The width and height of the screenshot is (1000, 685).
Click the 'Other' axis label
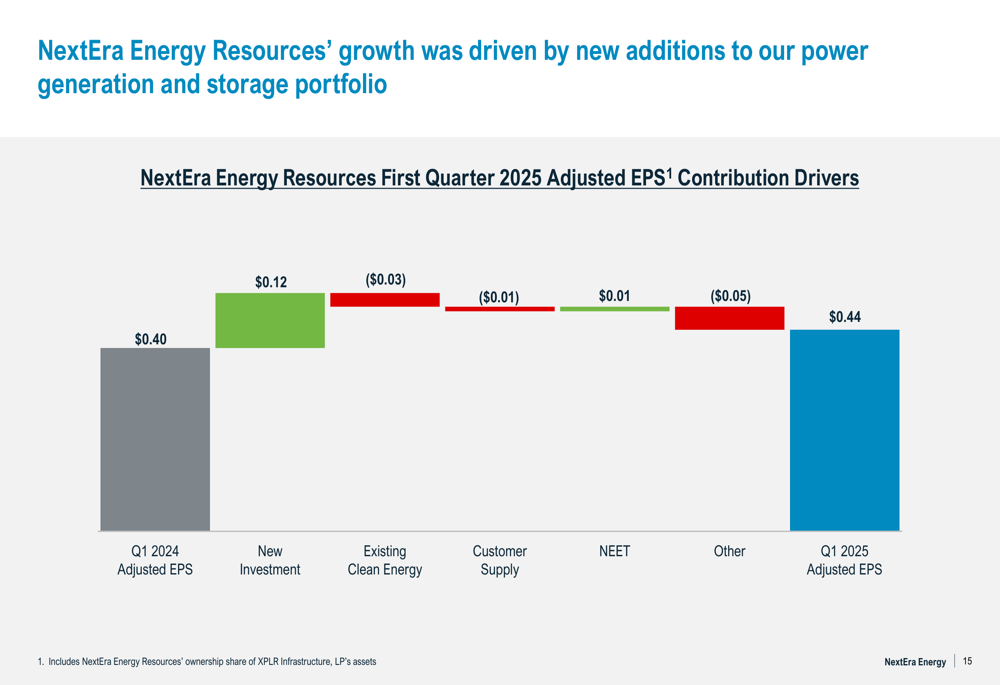click(x=730, y=551)
